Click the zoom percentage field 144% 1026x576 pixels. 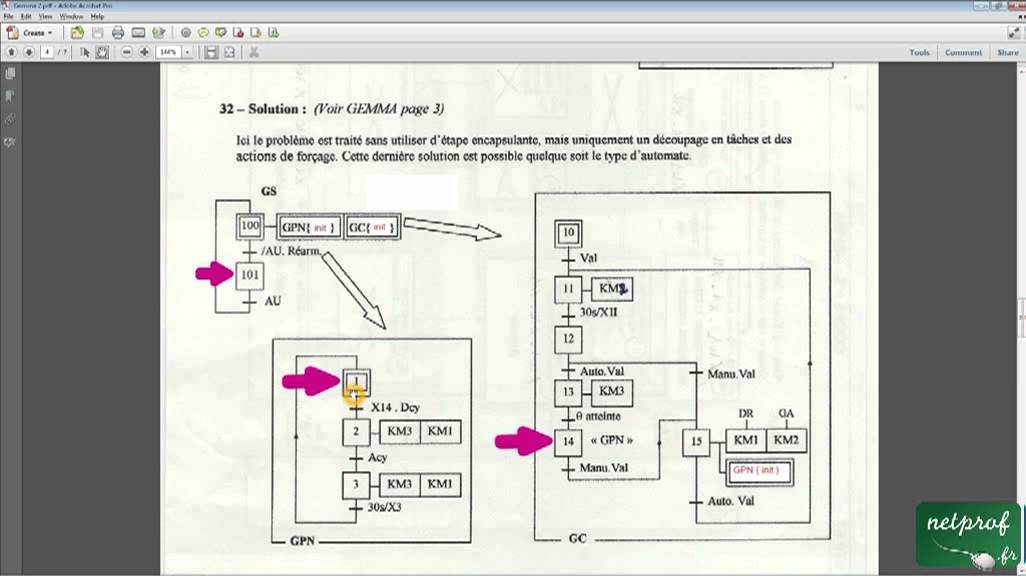(168, 52)
